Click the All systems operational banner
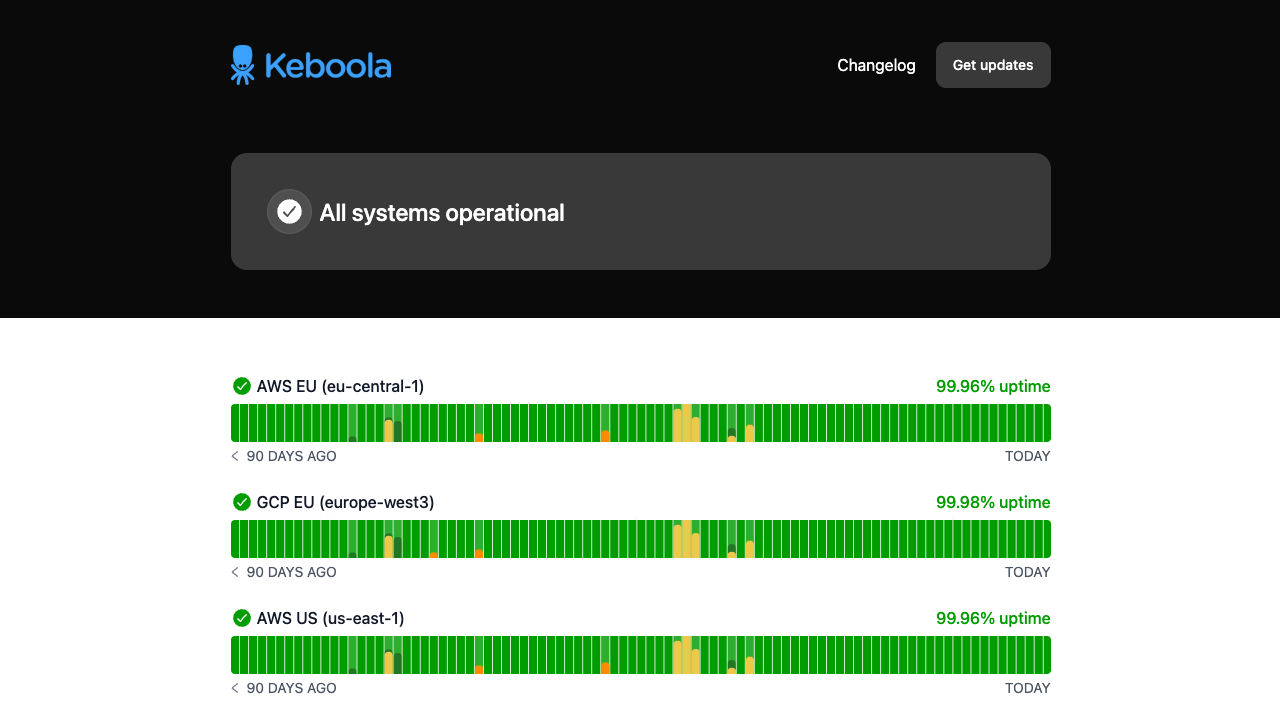The height and width of the screenshot is (720, 1280). point(640,211)
